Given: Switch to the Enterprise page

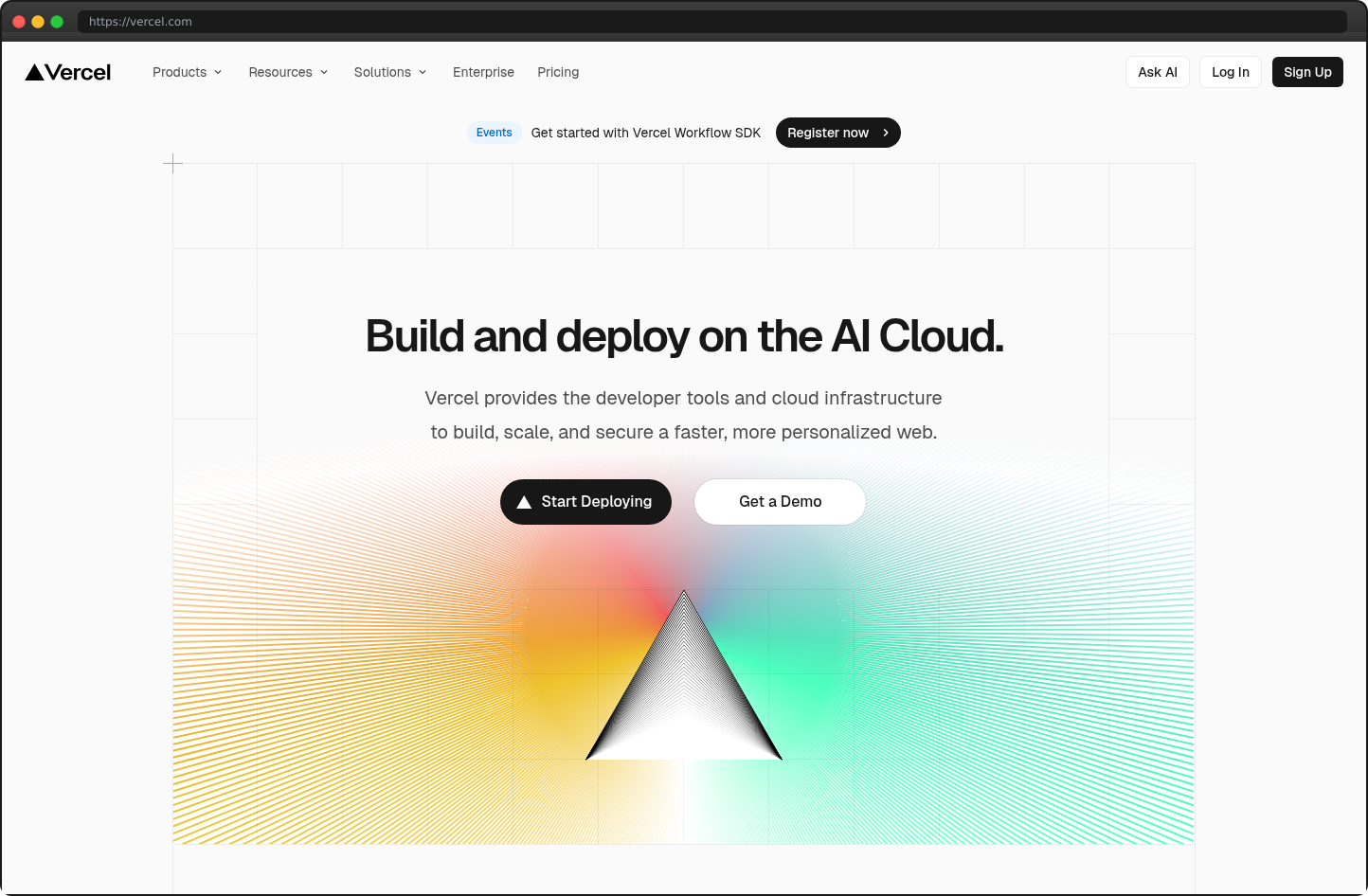Looking at the screenshot, I should click(x=483, y=72).
